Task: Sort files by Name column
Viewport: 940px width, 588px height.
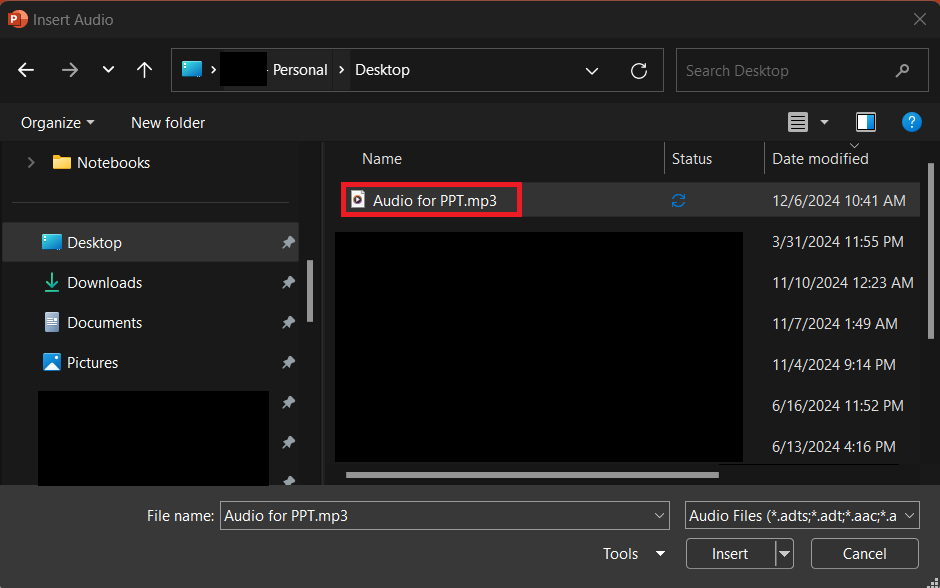Action: point(382,159)
